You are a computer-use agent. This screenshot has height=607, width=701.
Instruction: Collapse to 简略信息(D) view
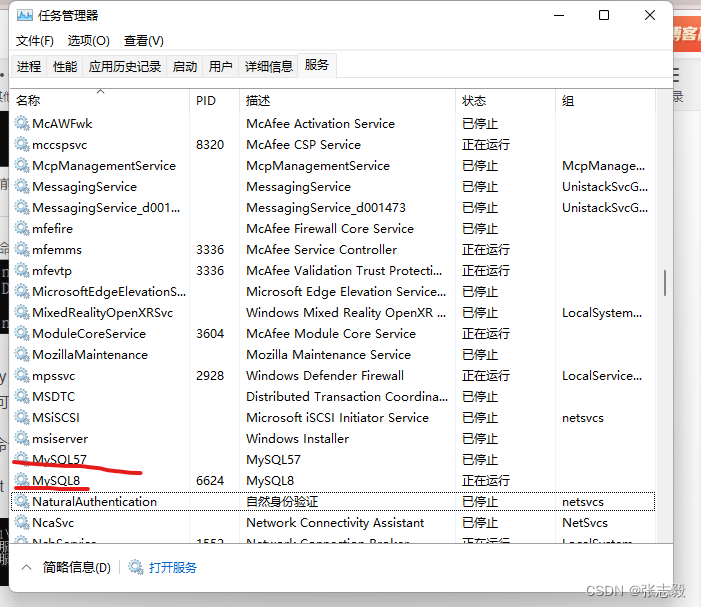tap(66, 568)
